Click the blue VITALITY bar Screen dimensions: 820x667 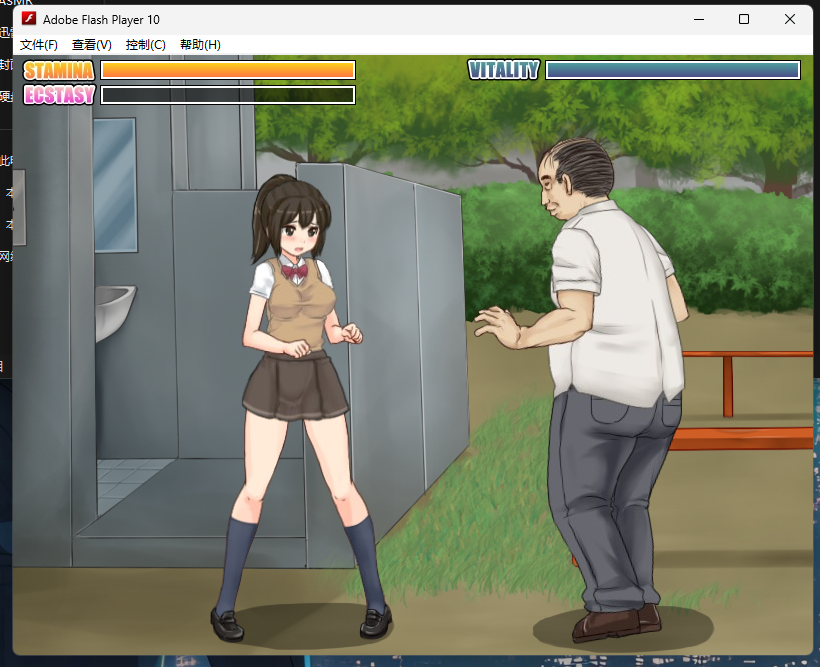[x=673, y=70]
